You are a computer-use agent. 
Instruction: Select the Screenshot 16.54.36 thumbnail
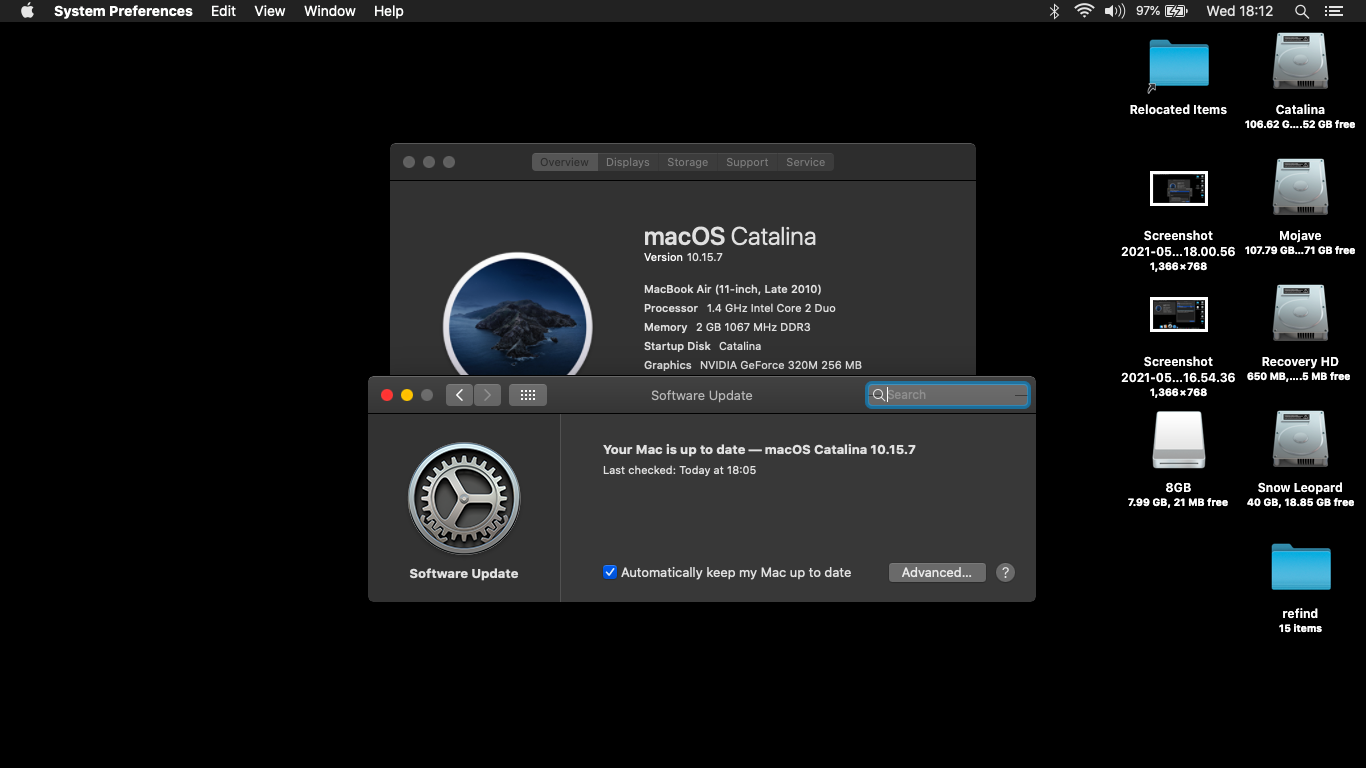coord(1178,314)
